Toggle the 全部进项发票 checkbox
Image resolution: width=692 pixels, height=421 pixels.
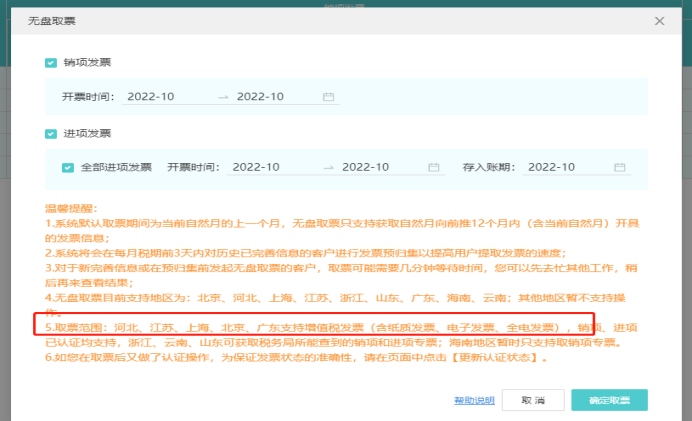[68, 167]
